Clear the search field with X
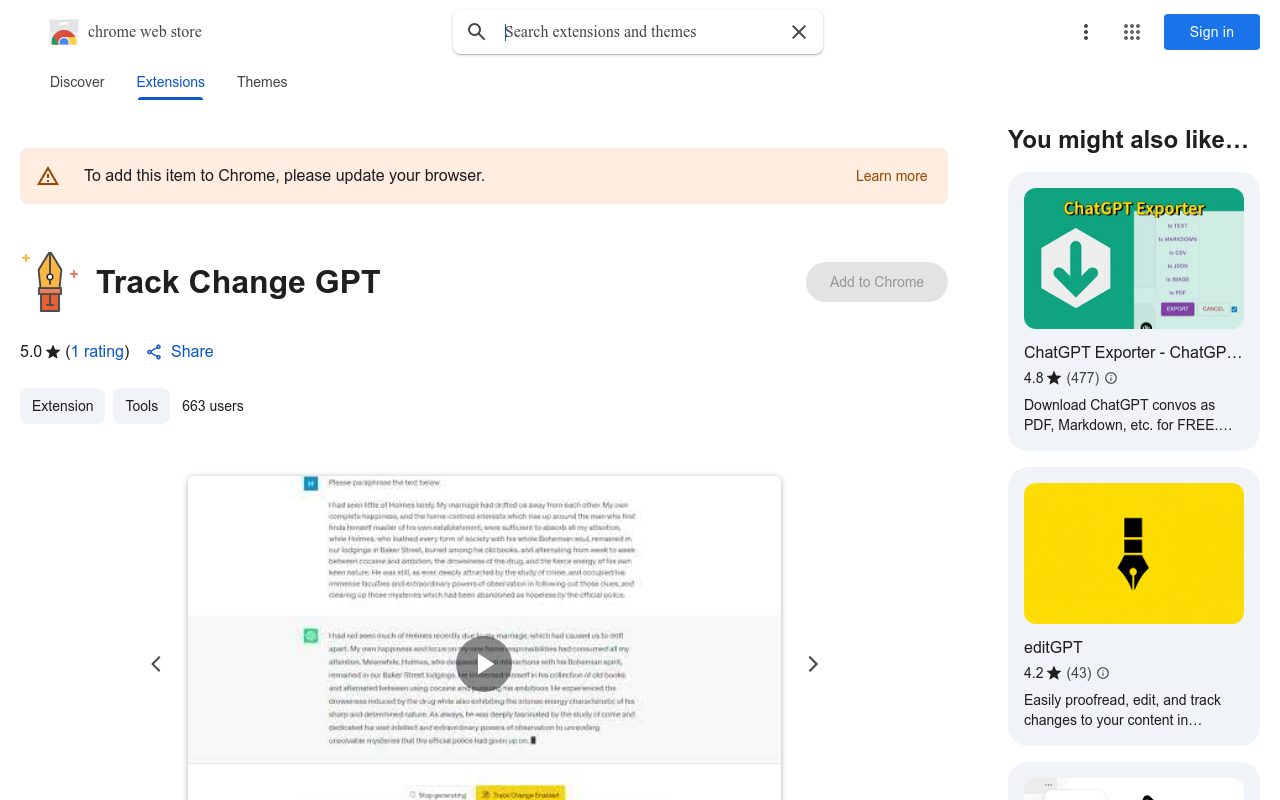The height and width of the screenshot is (800, 1280). (x=799, y=32)
